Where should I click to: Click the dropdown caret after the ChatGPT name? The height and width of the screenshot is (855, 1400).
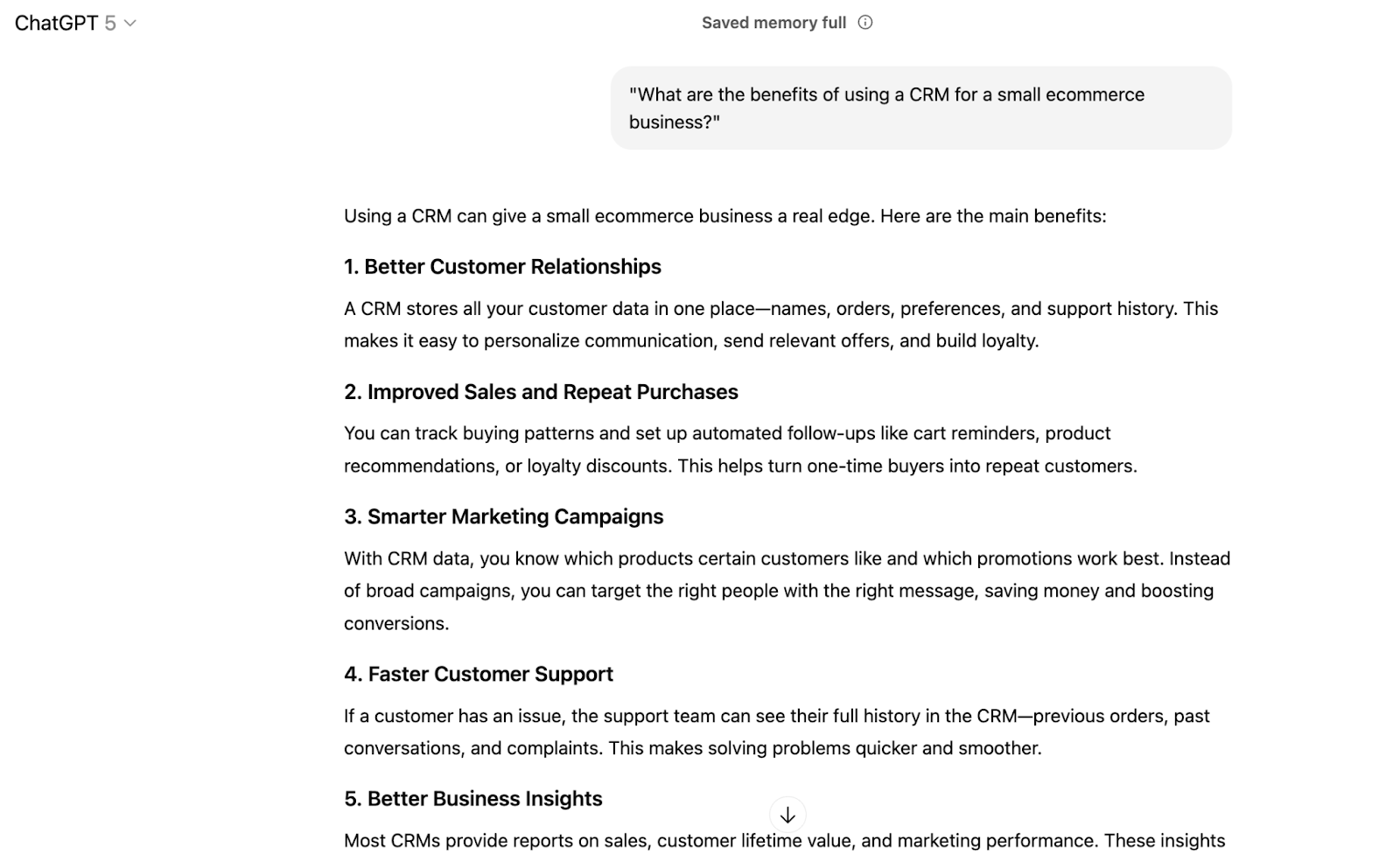pos(129,24)
